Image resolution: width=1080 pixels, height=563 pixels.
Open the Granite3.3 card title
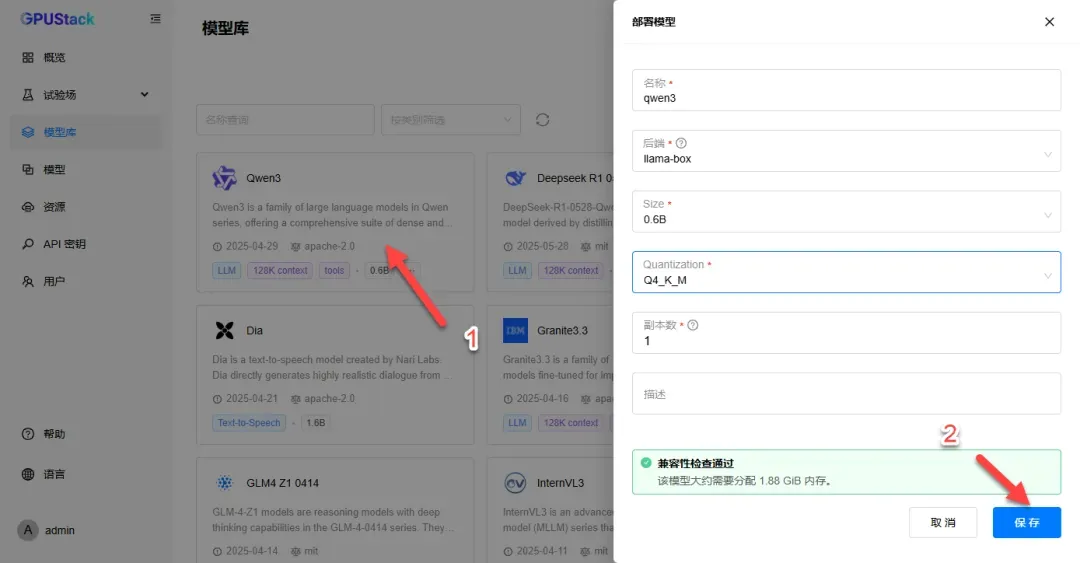click(562, 330)
